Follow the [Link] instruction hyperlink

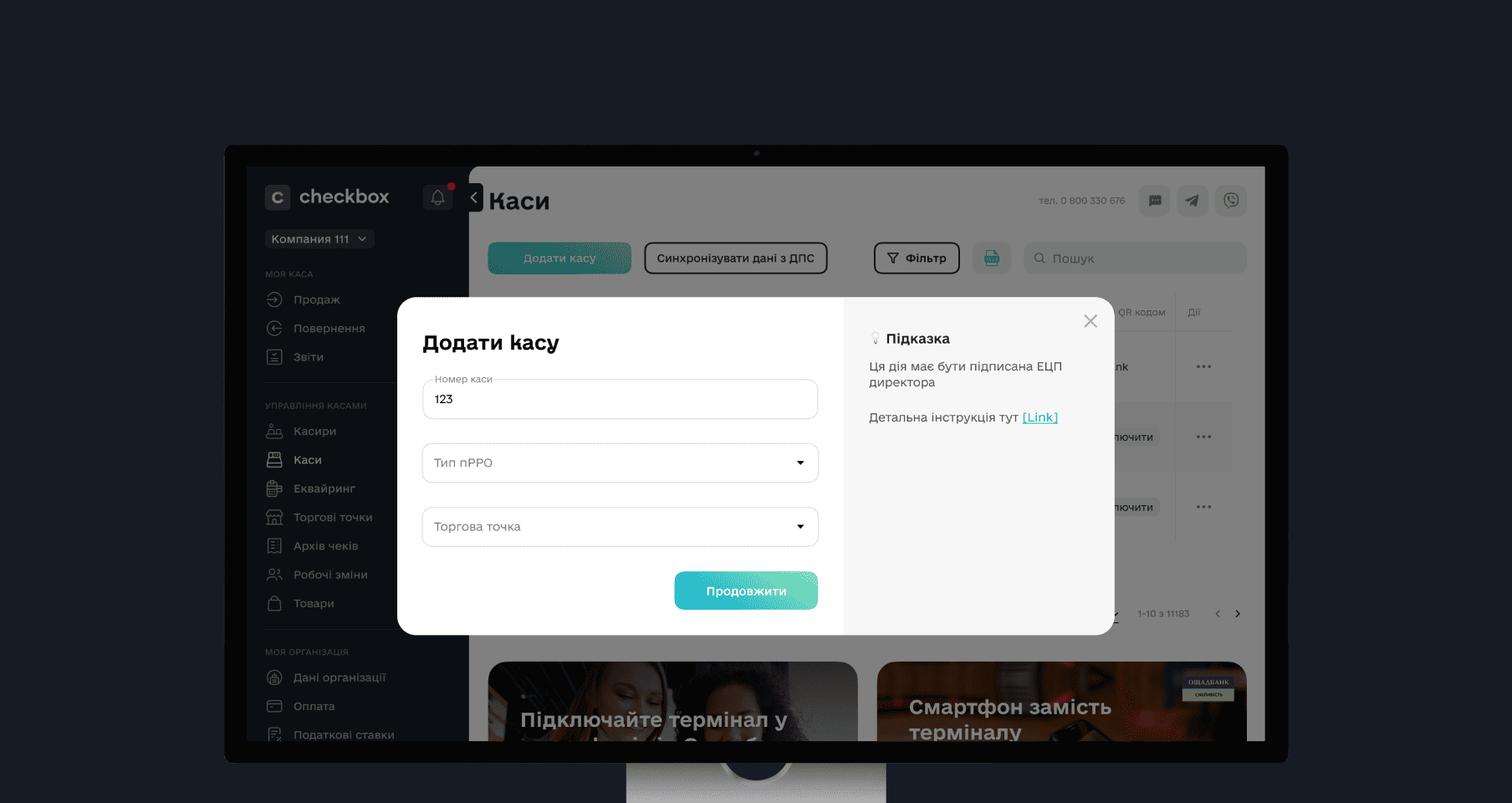click(x=1040, y=417)
